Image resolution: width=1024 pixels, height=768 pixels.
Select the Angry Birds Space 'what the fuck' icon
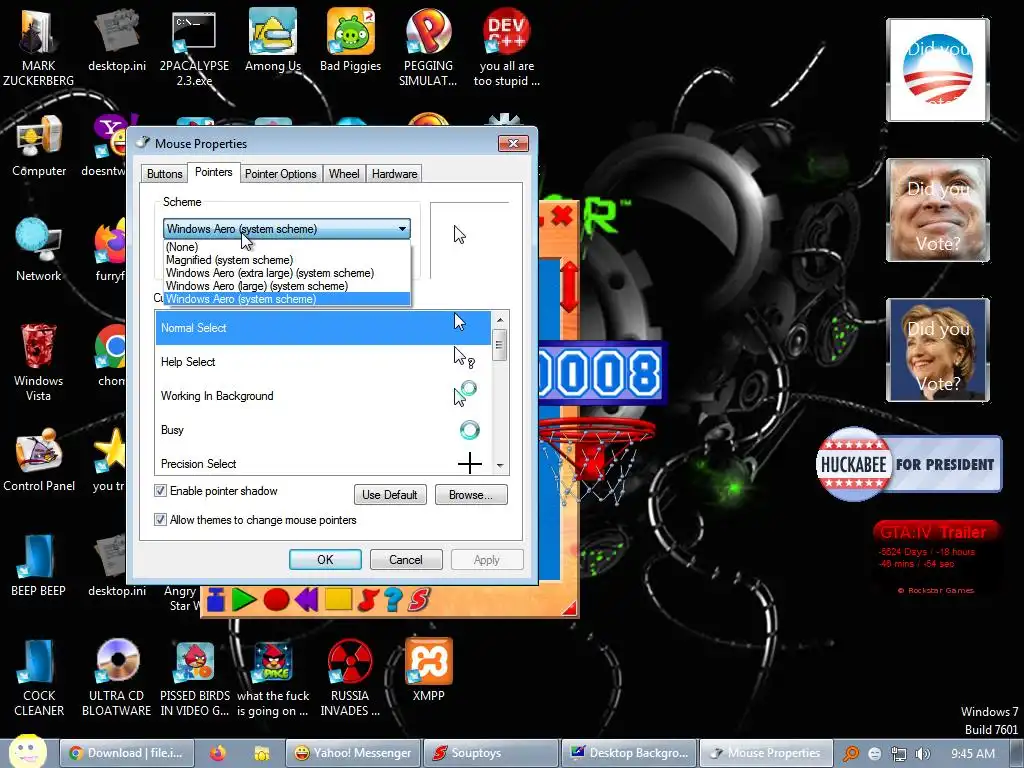coord(272,678)
